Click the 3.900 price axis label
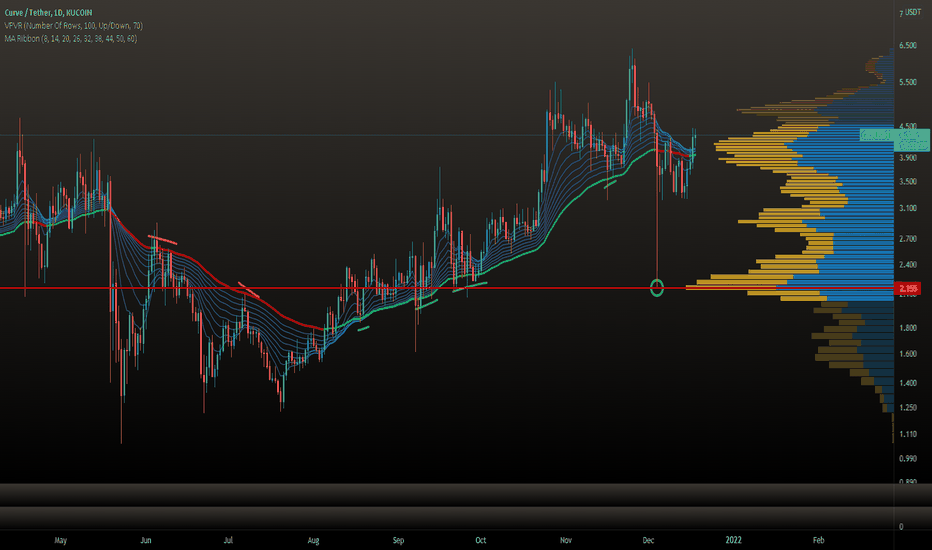Image resolution: width=932 pixels, height=550 pixels. click(908, 158)
